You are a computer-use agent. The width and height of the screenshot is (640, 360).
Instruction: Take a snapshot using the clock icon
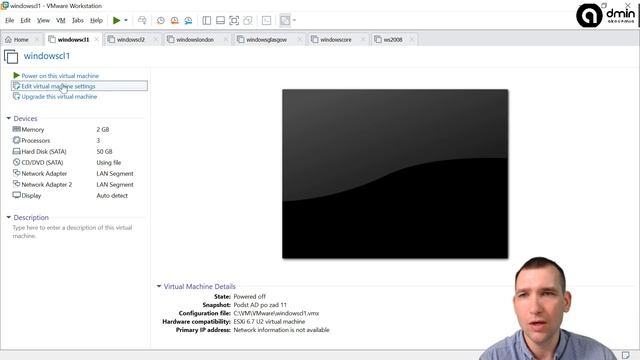(160, 20)
